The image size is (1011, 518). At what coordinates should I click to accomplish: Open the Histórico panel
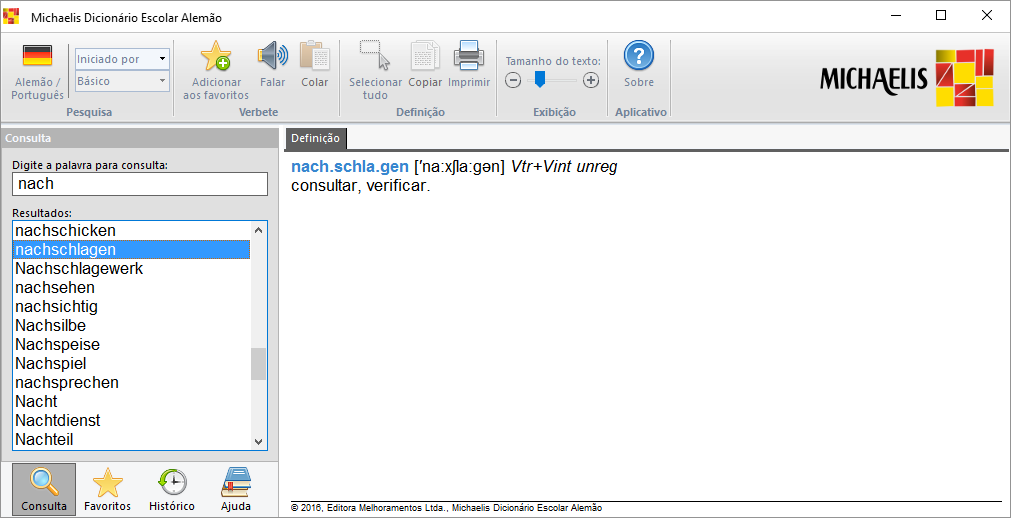click(172, 489)
